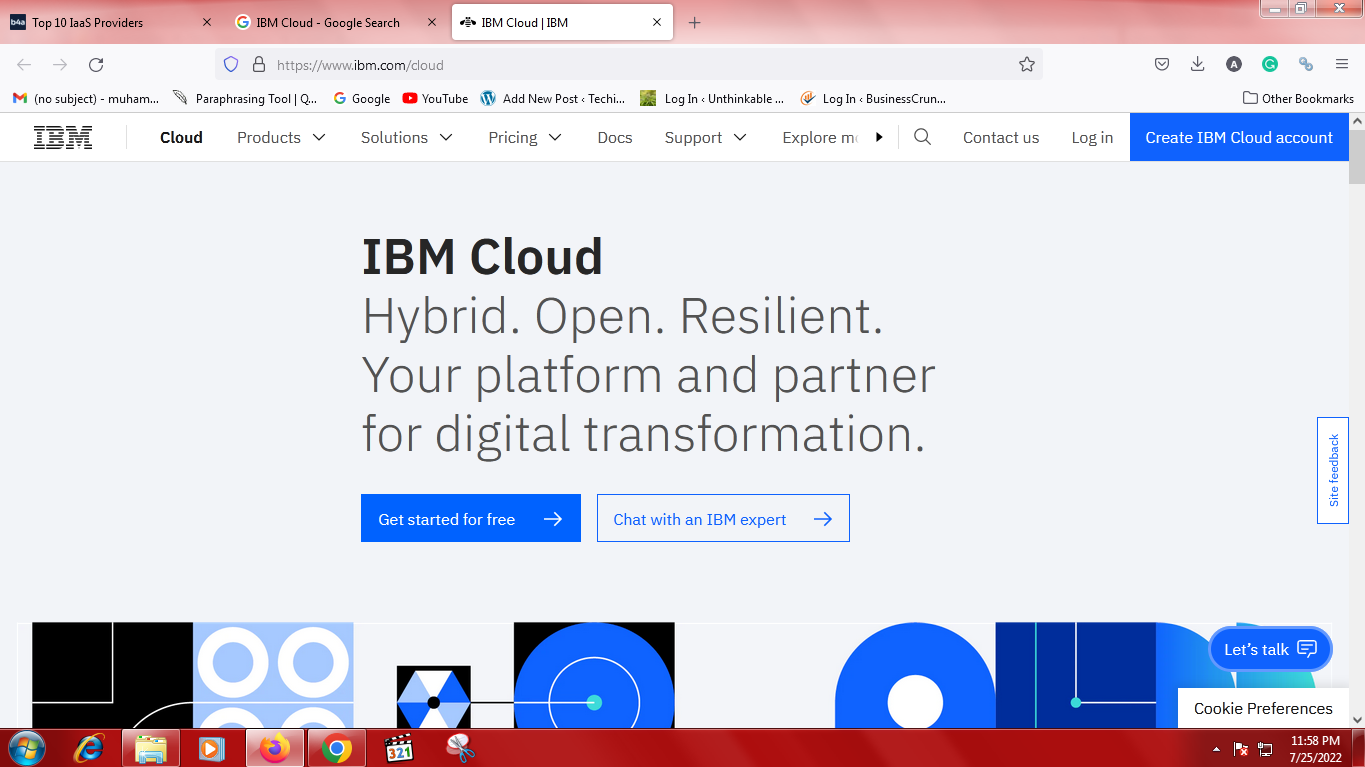Open Windows Media Player taskbar icon
Viewport: 1365px width, 767px height.
click(x=210, y=748)
